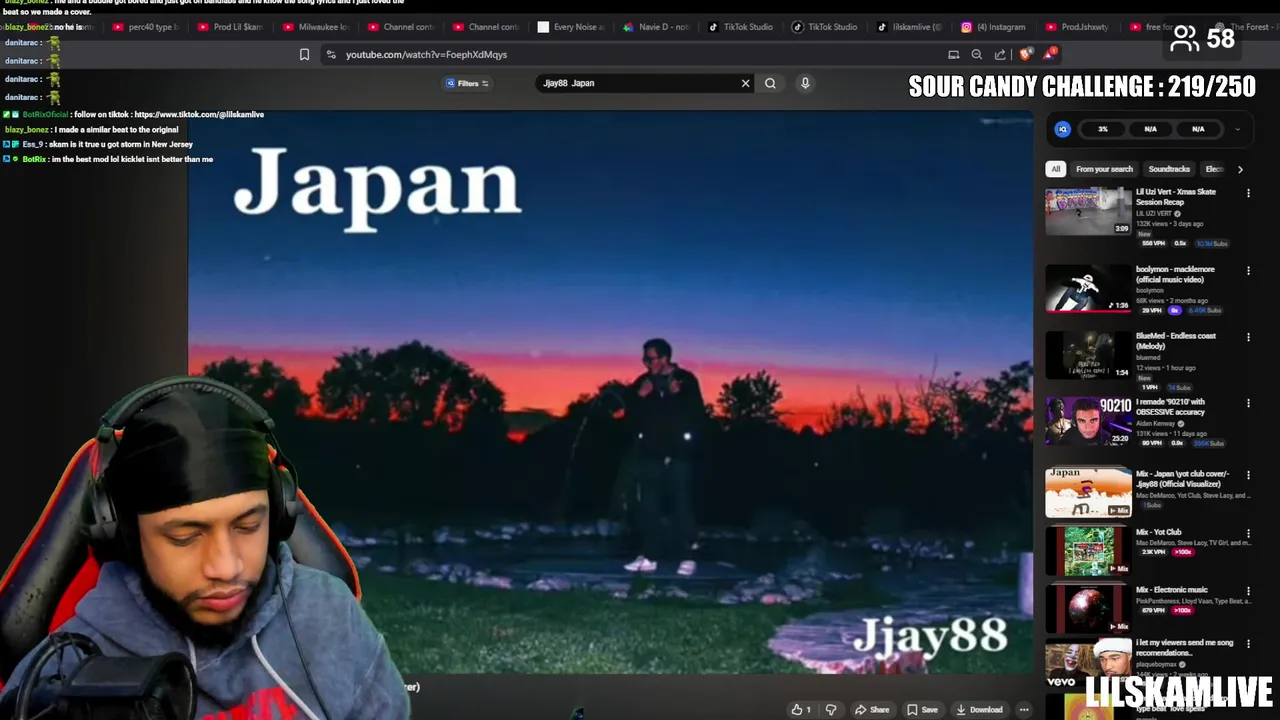This screenshot has width=1280, height=720.
Task: Open options menu for Mix - Electronic music
Action: pos(1248,592)
